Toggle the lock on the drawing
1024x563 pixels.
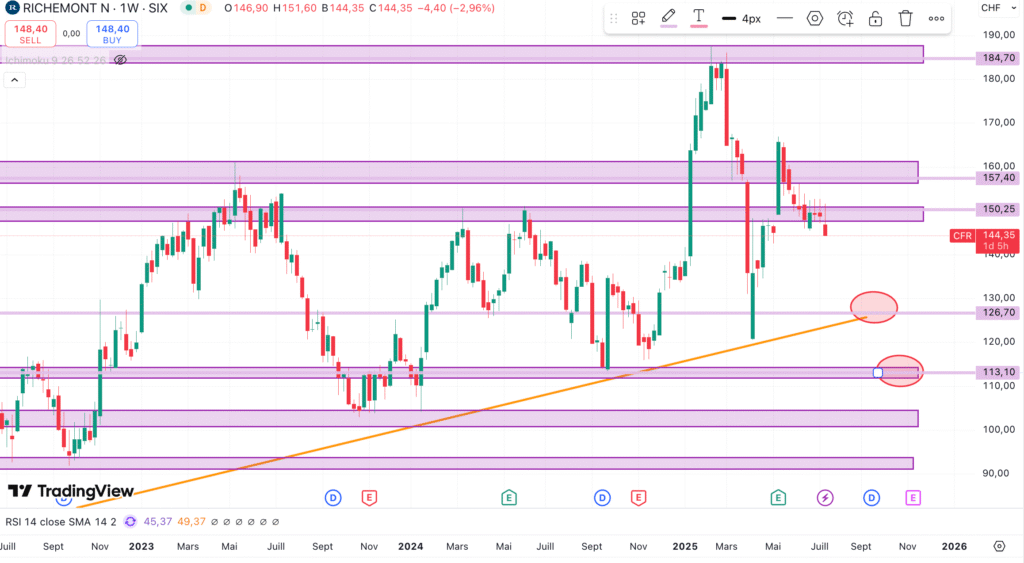[875, 18]
